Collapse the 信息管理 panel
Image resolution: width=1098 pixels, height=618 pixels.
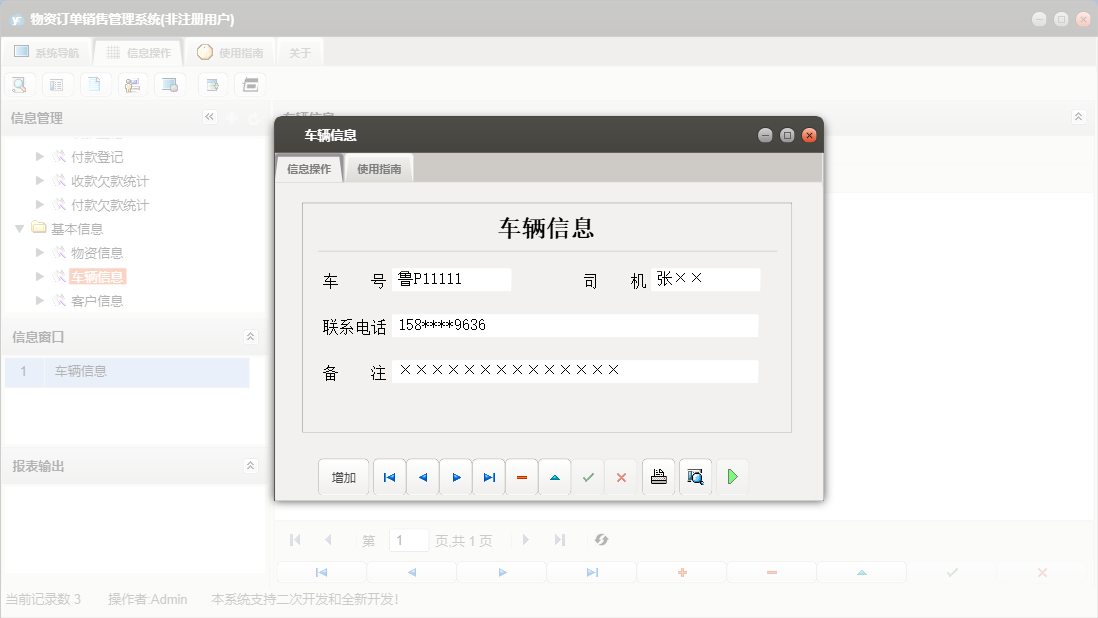209,117
